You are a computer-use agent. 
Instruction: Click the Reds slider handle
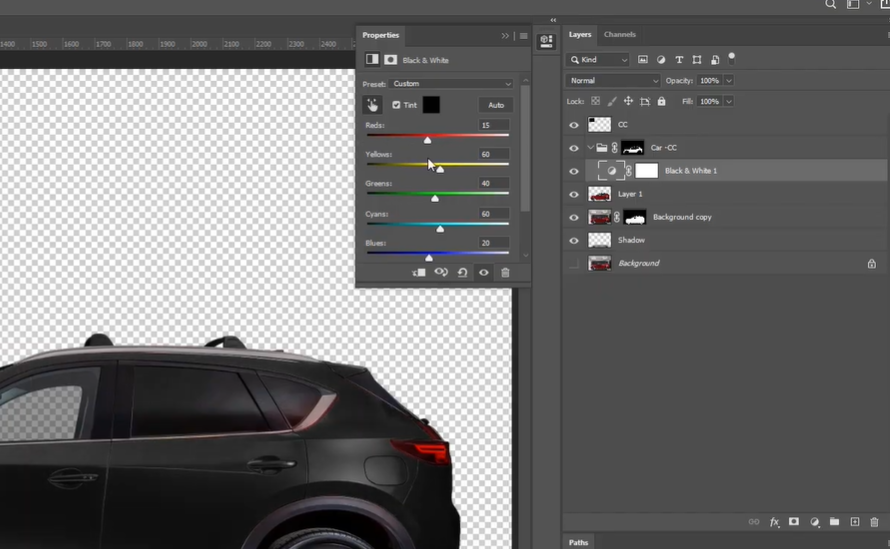coord(427,140)
